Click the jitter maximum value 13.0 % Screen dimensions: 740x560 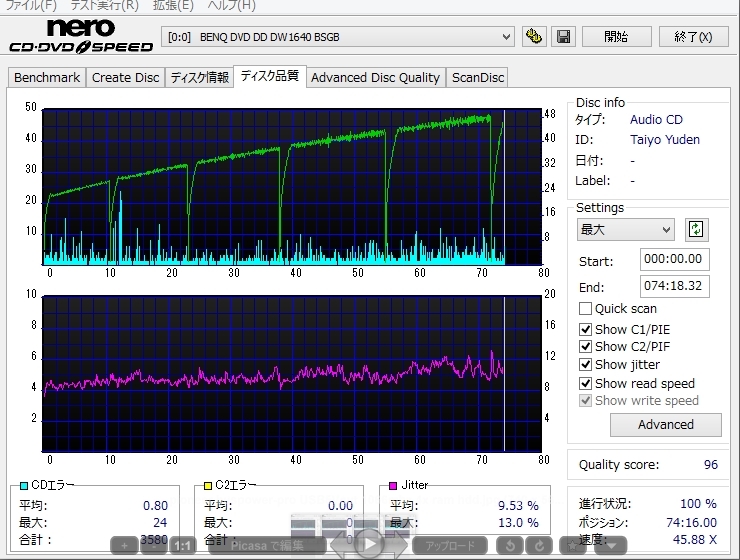pos(518,523)
